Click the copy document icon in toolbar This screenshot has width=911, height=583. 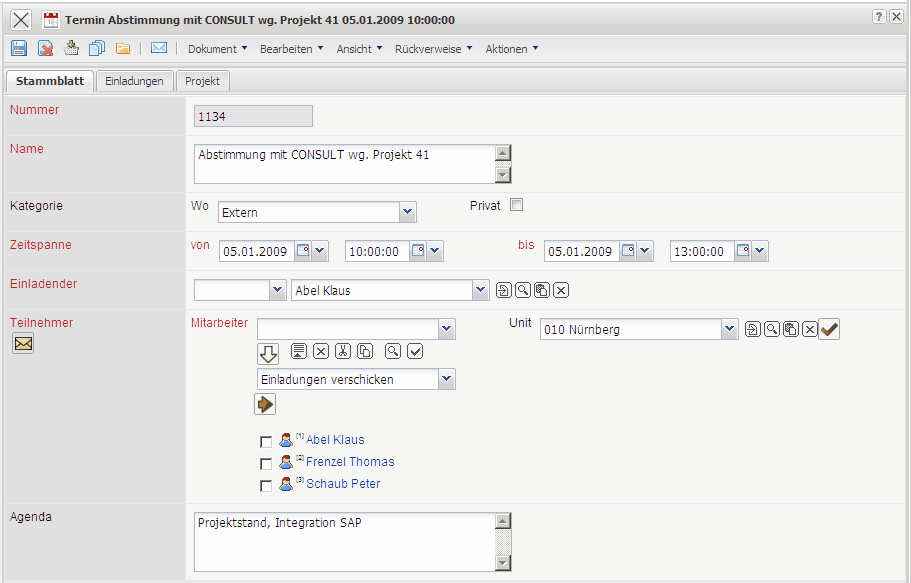point(96,48)
